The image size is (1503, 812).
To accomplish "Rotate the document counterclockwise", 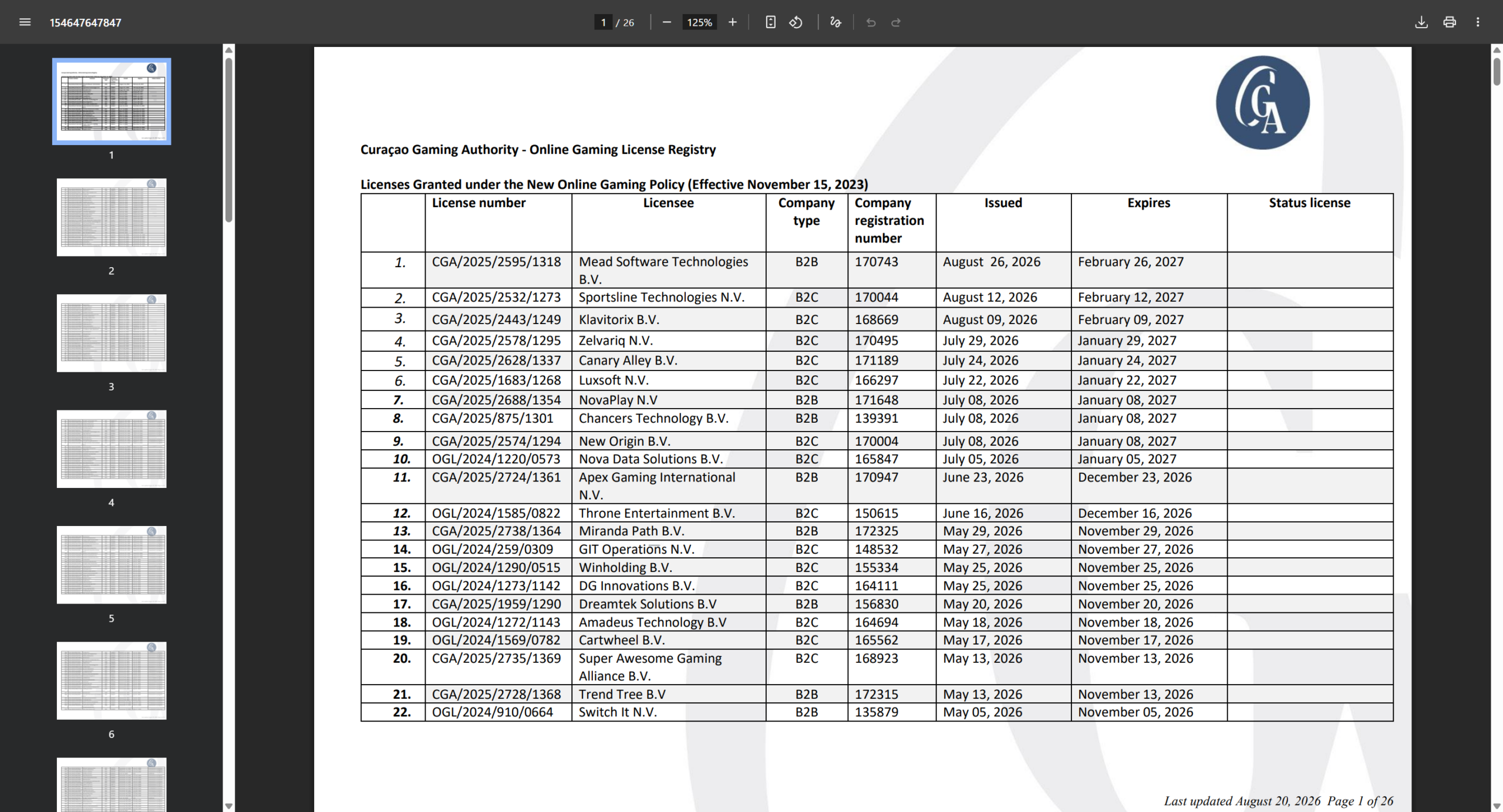I will point(796,22).
